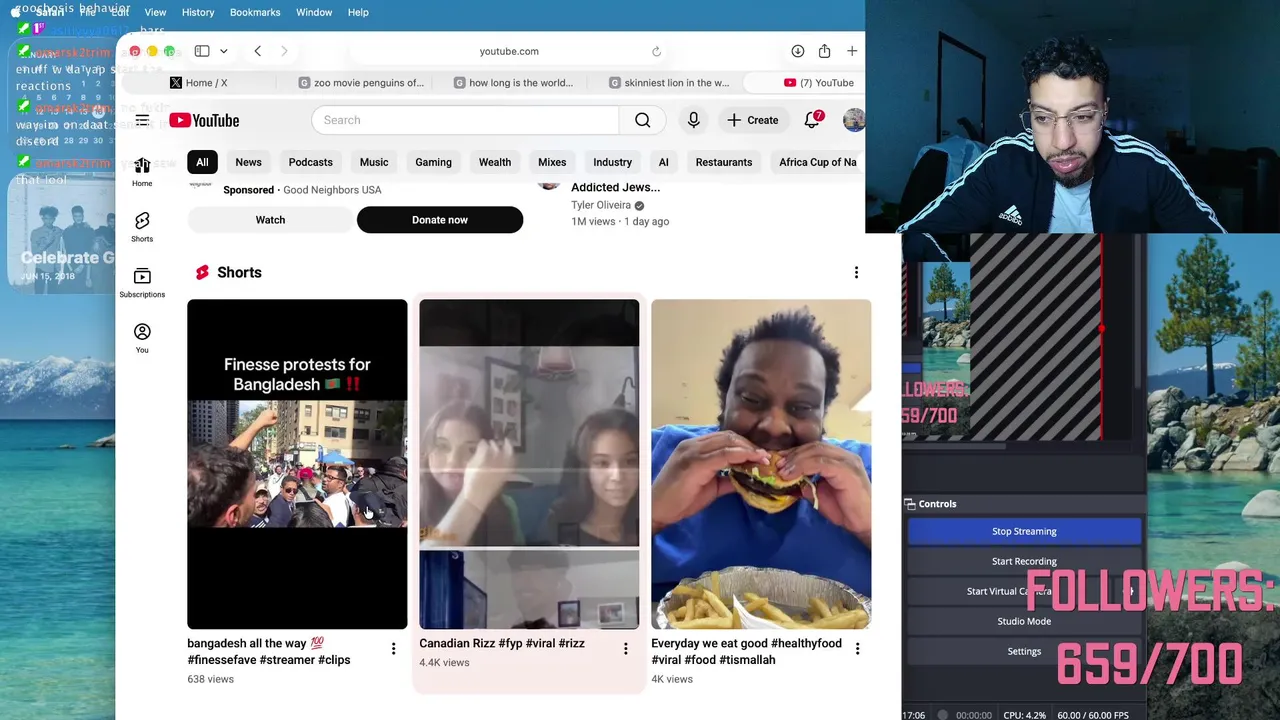Open a new Safari tab

tap(852, 51)
